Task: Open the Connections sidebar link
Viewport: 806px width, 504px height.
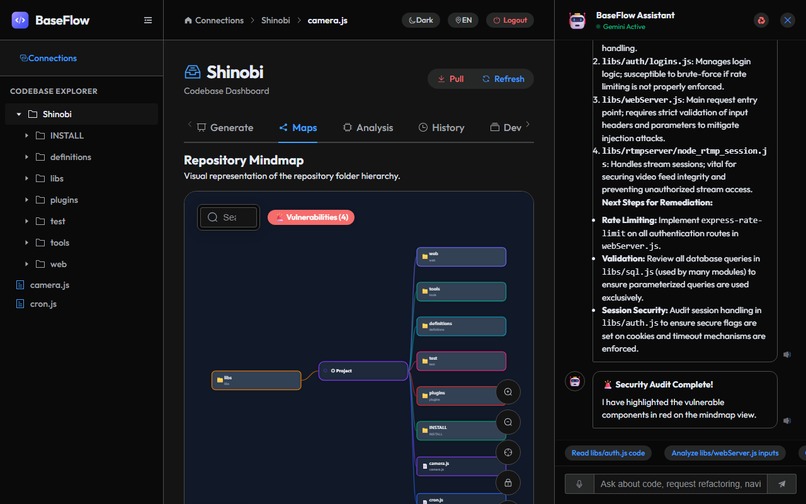Action: [48, 58]
